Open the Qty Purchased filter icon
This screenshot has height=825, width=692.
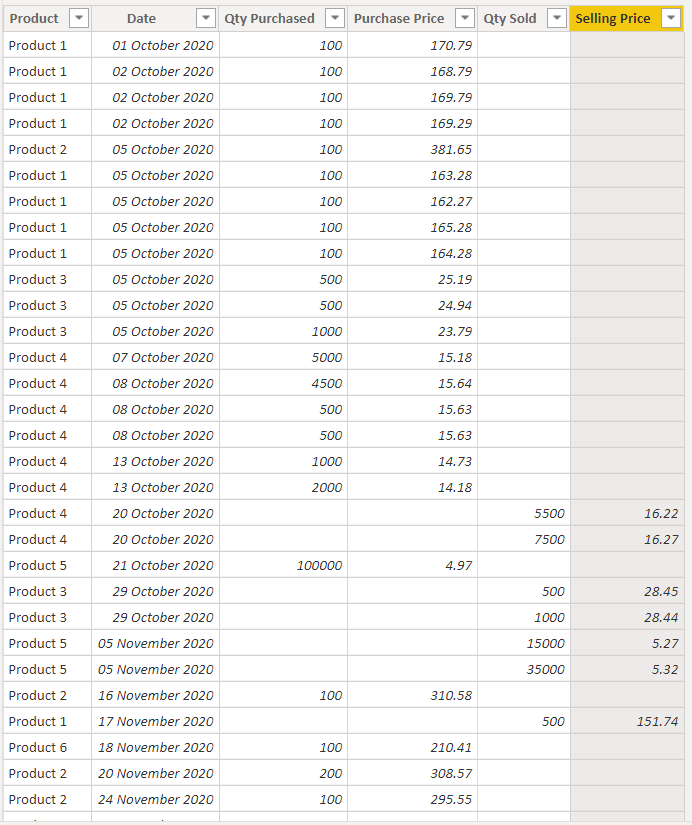click(334, 18)
